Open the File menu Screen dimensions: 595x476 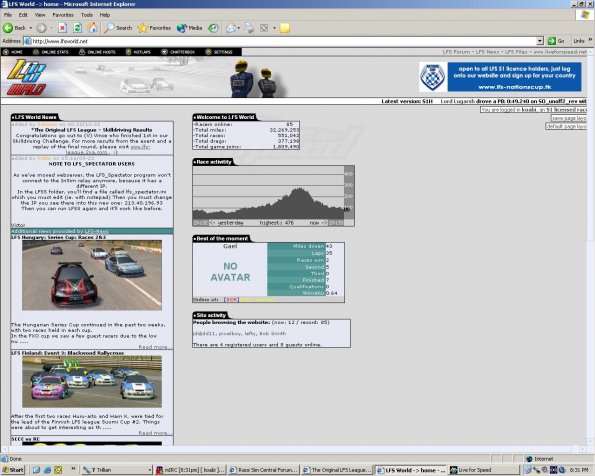click(8, 15)
